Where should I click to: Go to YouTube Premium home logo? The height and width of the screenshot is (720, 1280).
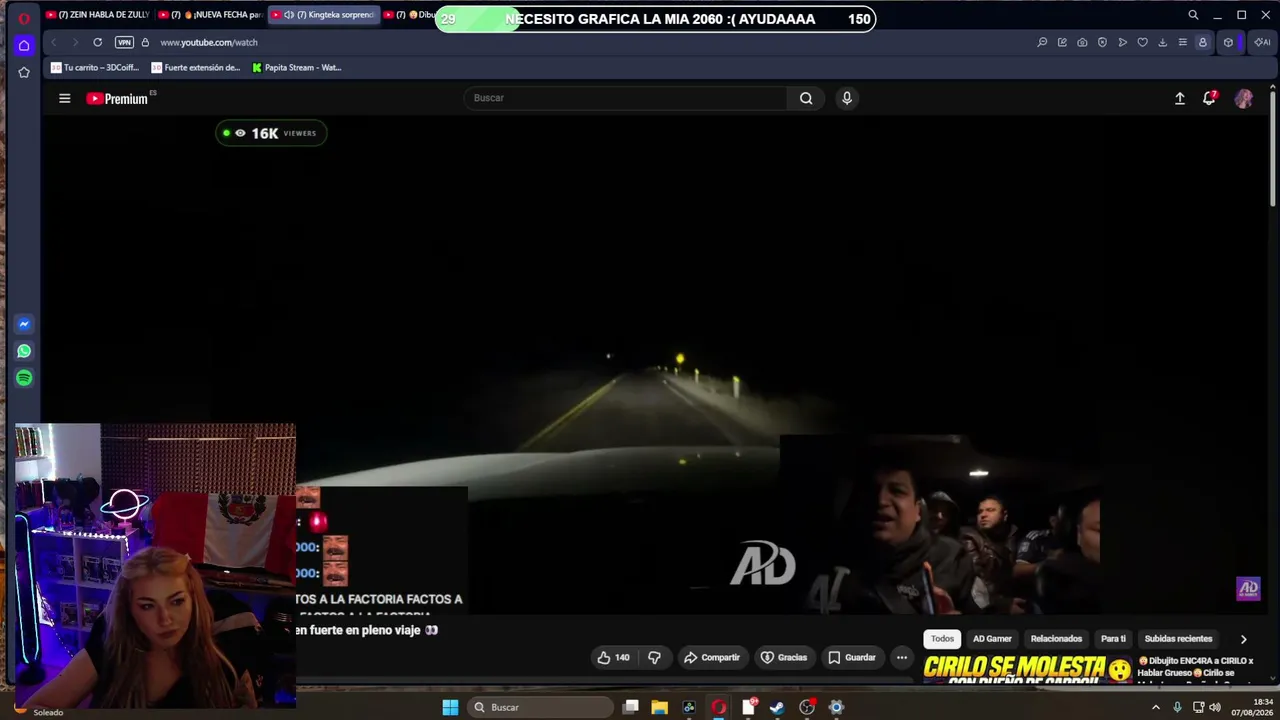click(x=117, y=98)
